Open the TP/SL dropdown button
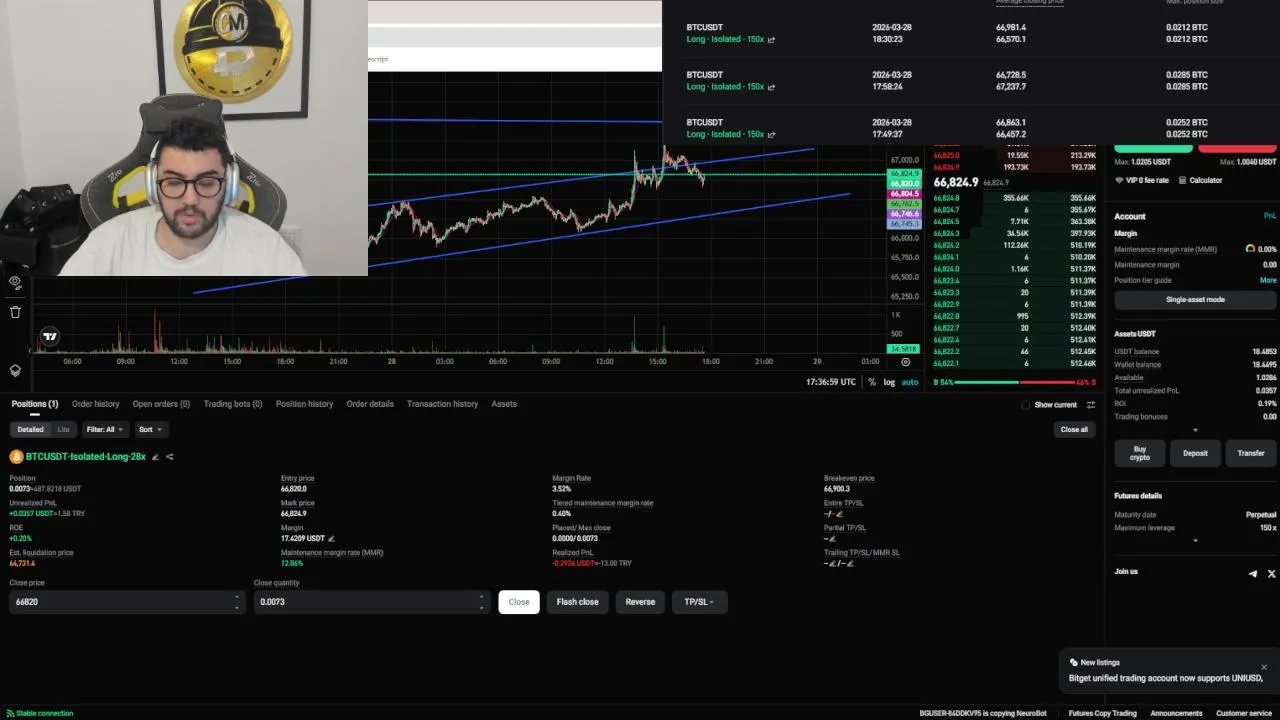Viewport: 1280px width, 720px height. [698, 602]
